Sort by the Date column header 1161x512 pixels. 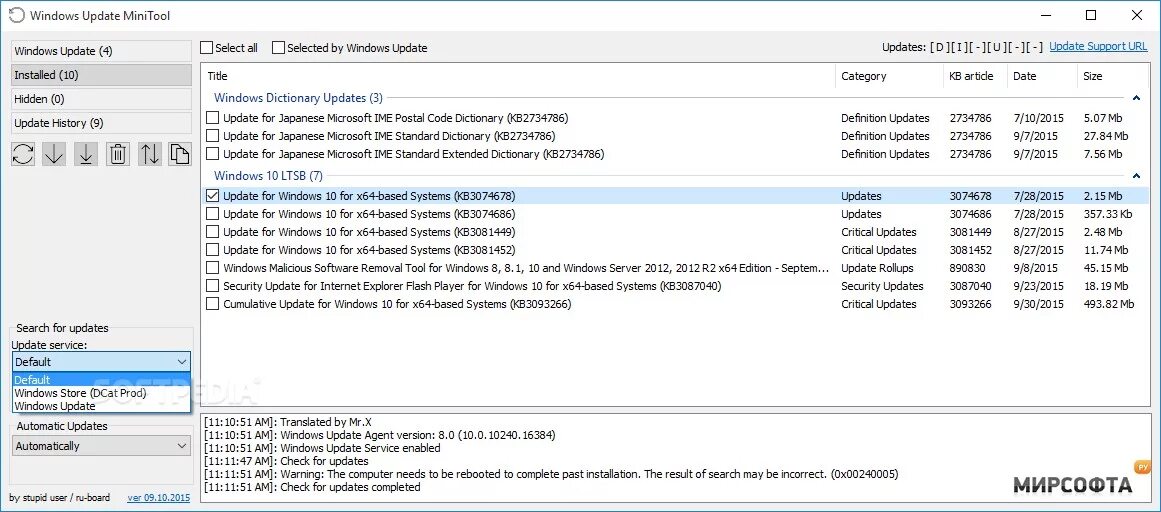point(1041,76)
